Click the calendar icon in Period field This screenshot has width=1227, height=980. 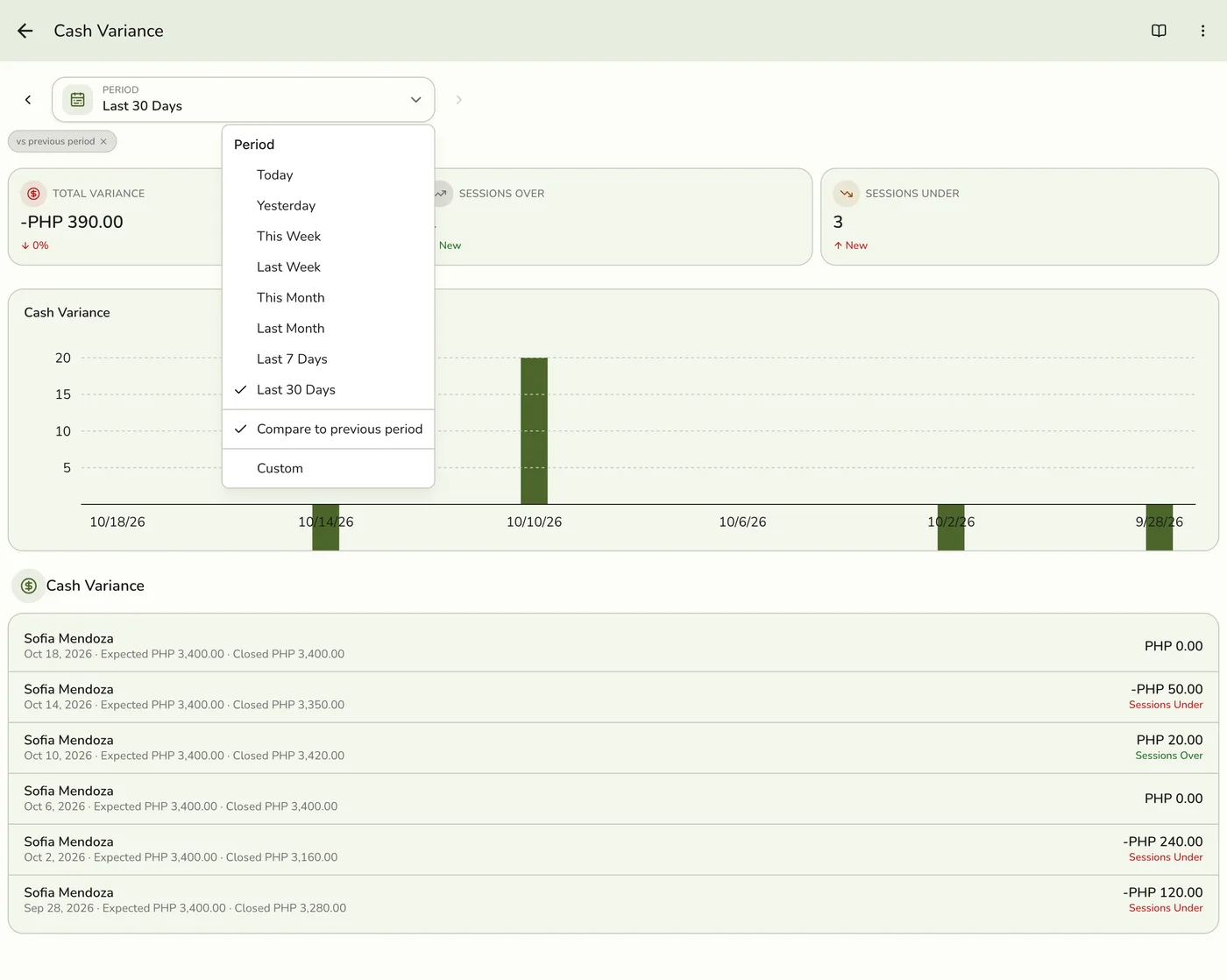coord(78,99)
